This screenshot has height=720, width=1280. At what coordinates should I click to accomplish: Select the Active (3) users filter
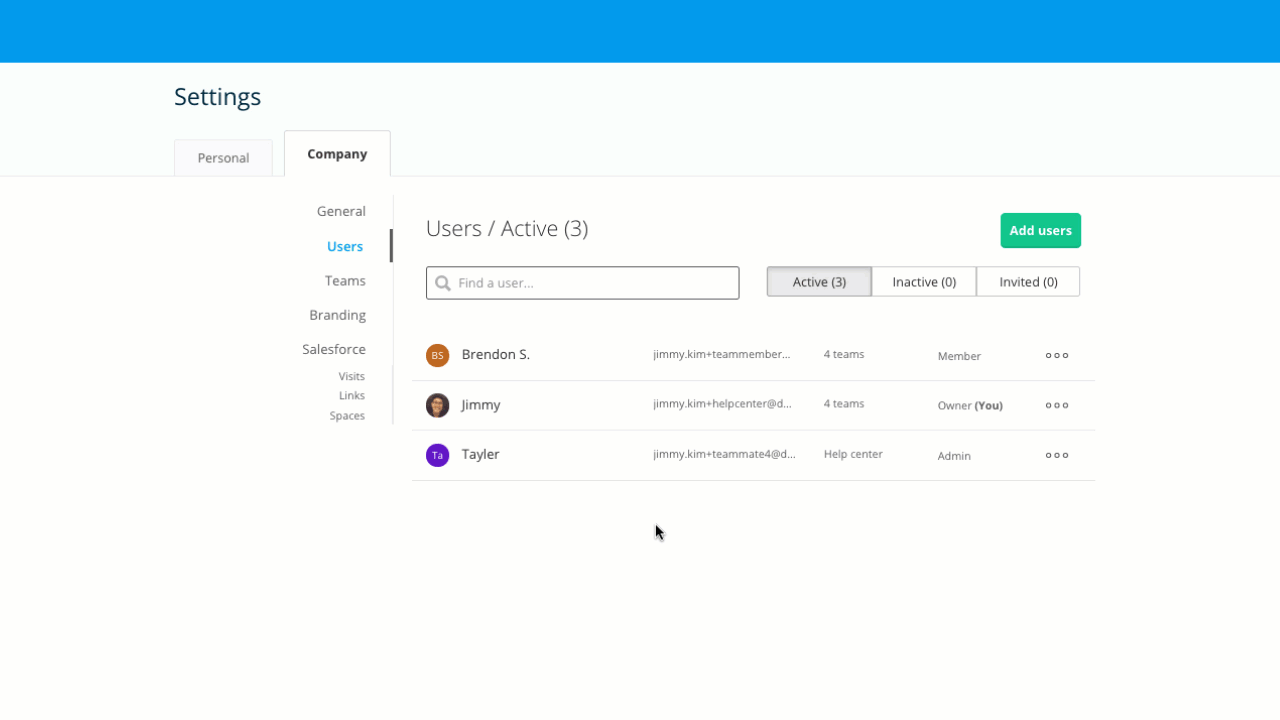coord(818,281)
